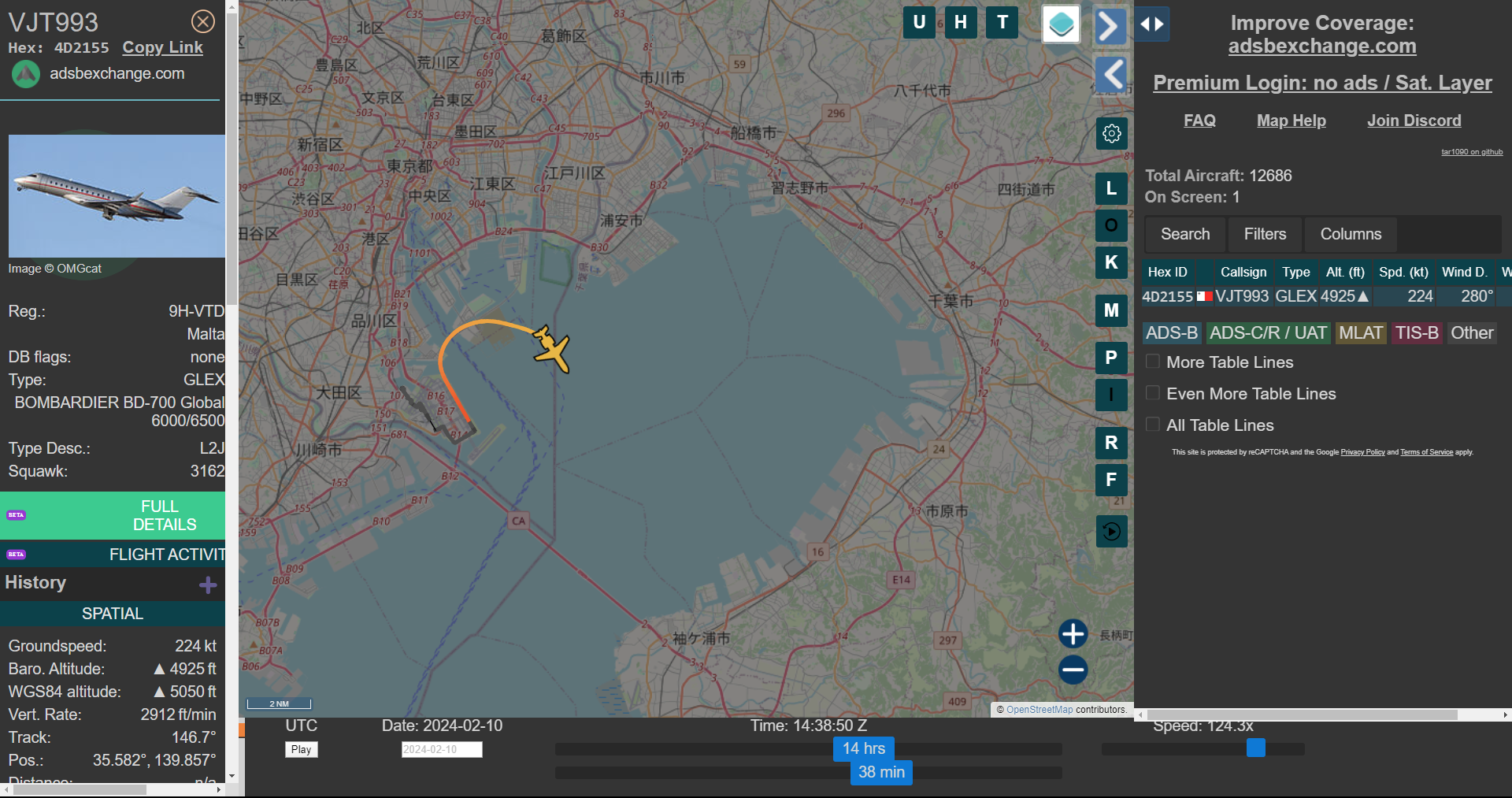
Task: Toggle the O map button
Action: (1112, 225)
